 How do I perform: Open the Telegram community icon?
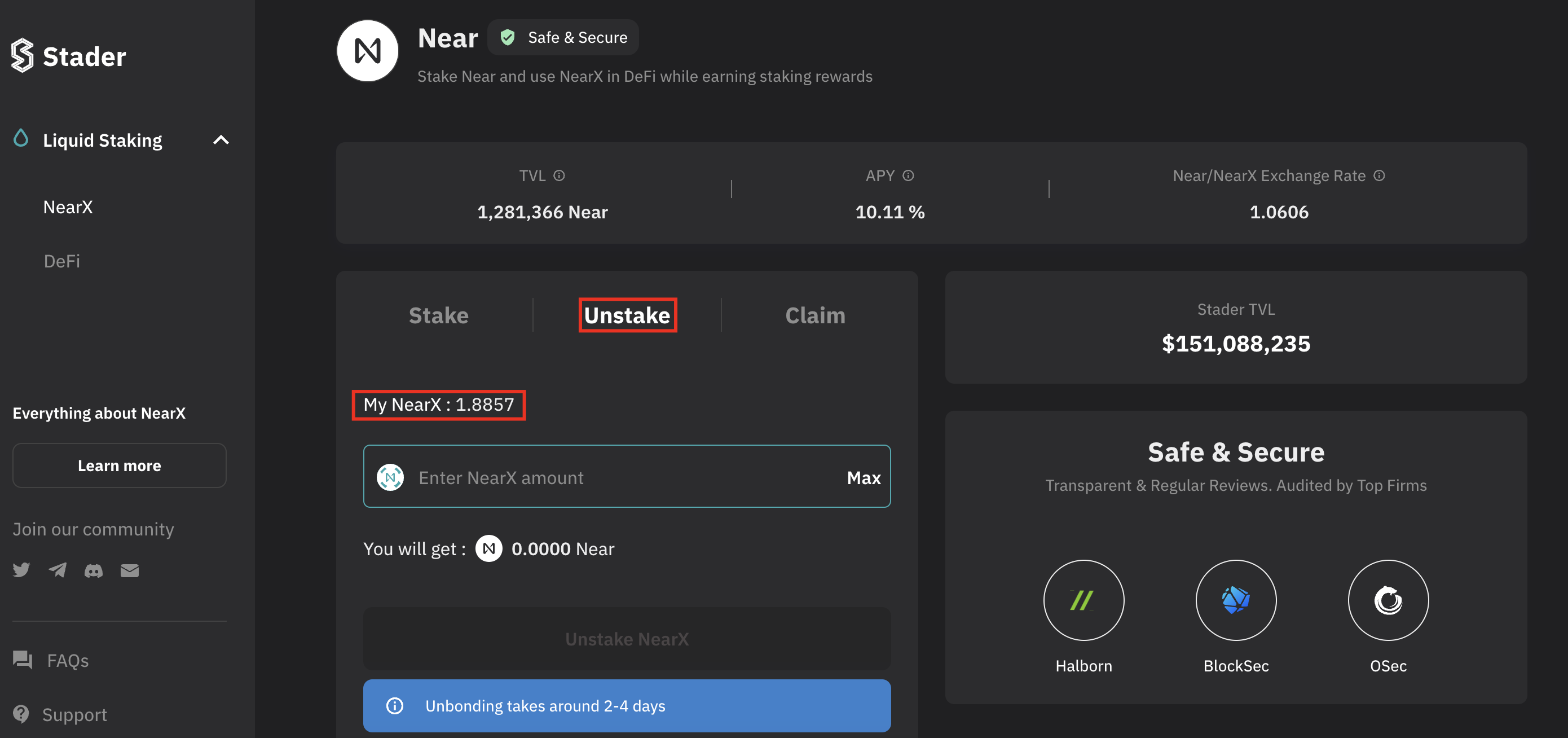click(x=58, y=570)
